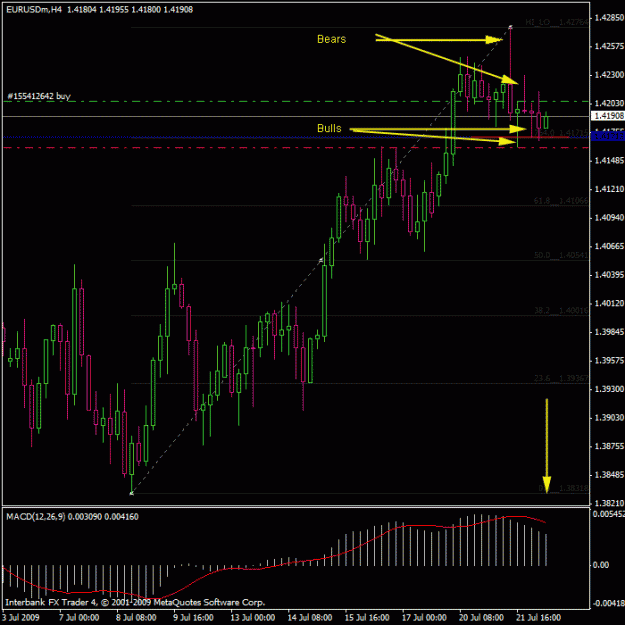
Task: Click price axis value 1.42300
Action: point(609,75)
